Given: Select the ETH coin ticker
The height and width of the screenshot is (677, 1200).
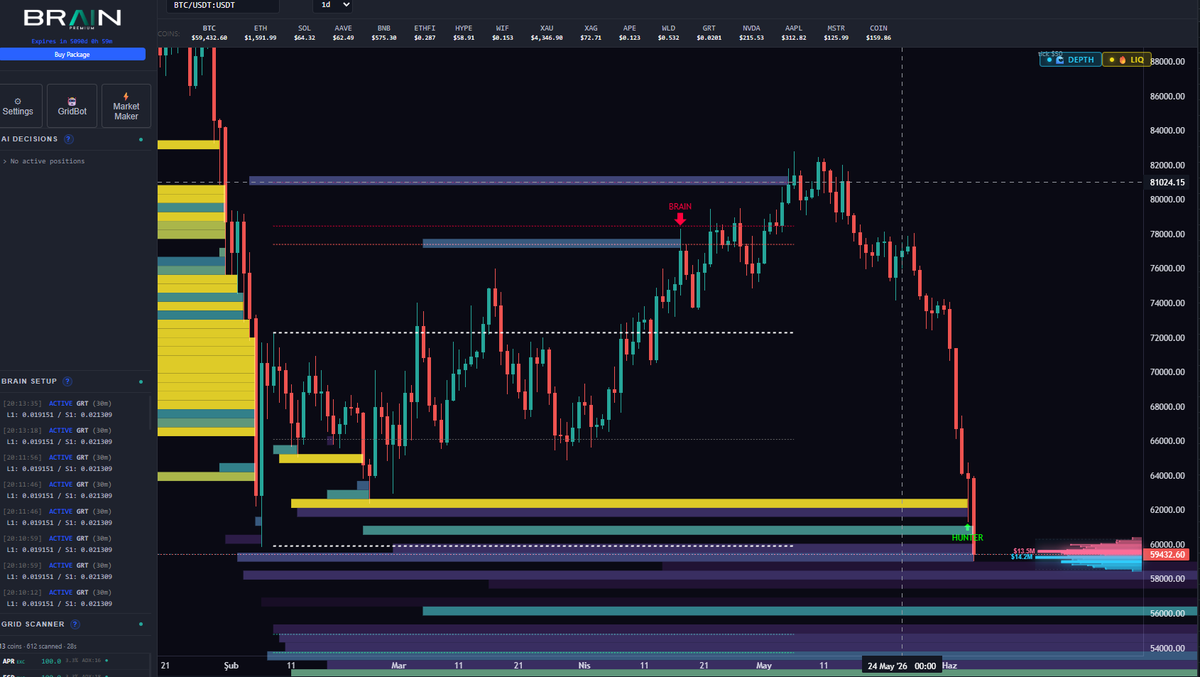Looking at the screenshot, I should [x=260, y=33].
